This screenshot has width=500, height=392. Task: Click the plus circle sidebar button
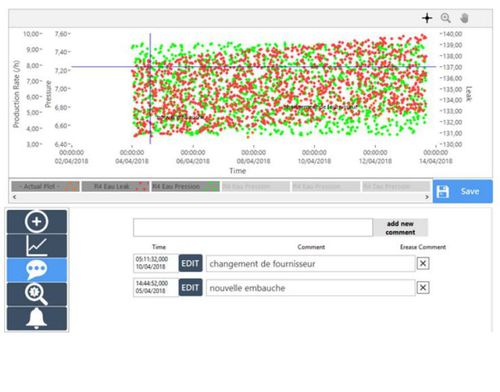pyautogui.click(x=37, y=221)
